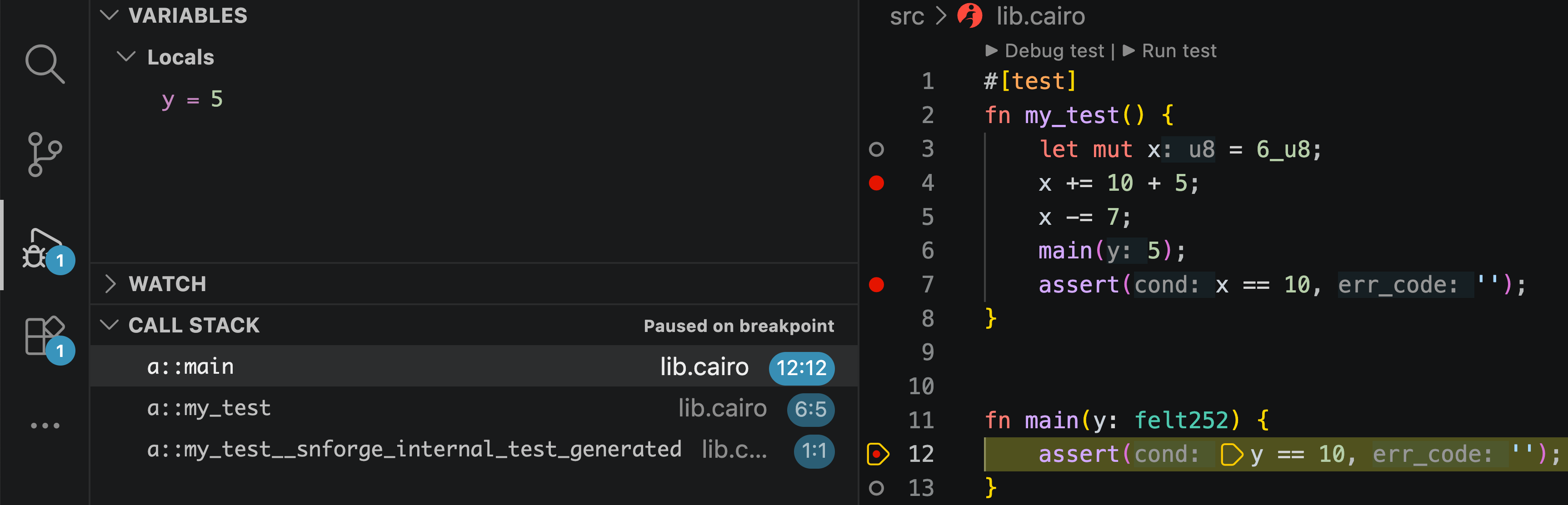
Task: Click the src breadcrumb segment
Action: [x=906, y=16]
